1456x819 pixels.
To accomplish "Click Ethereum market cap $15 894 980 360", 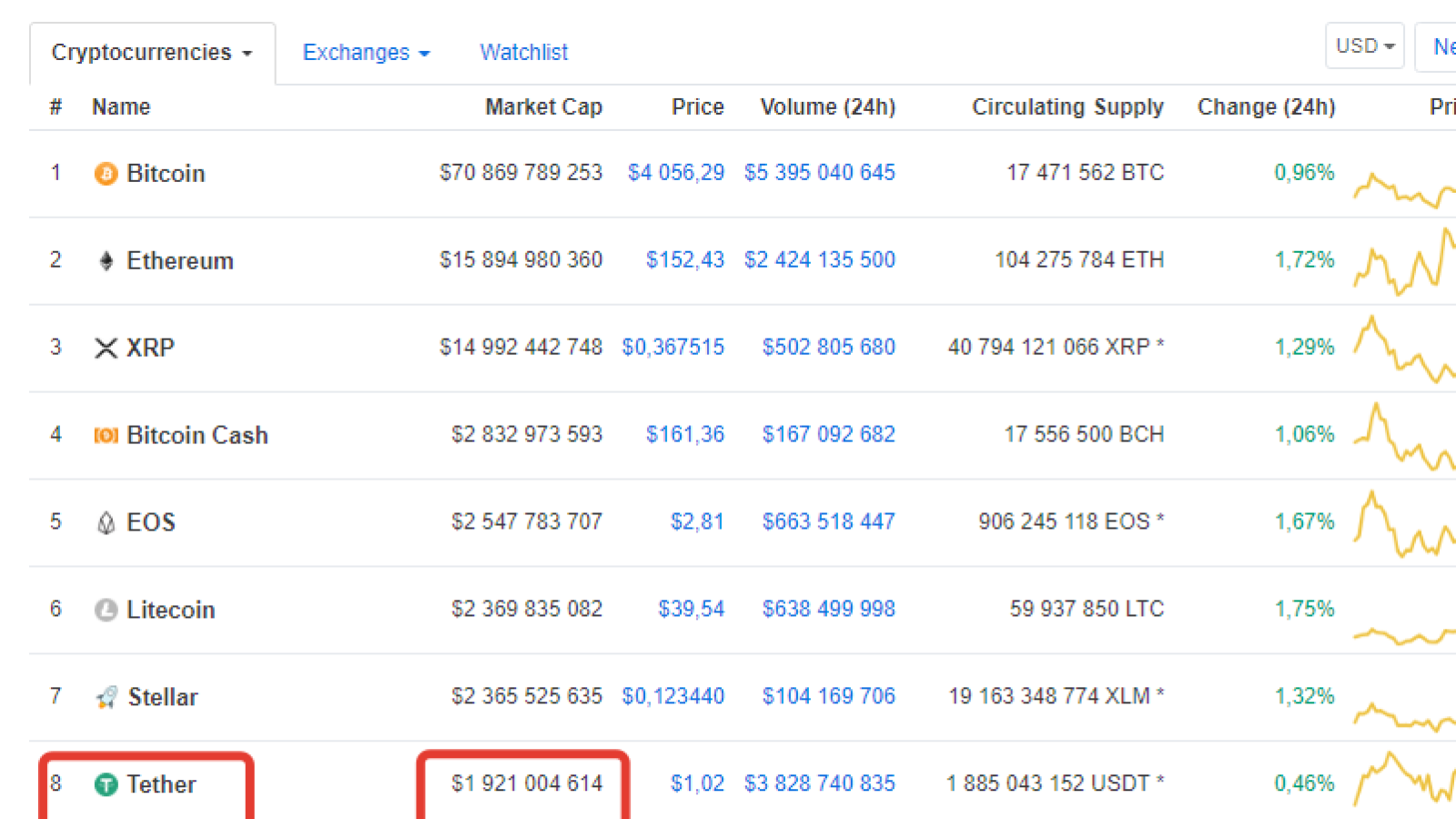I will (x=521, y=260).
